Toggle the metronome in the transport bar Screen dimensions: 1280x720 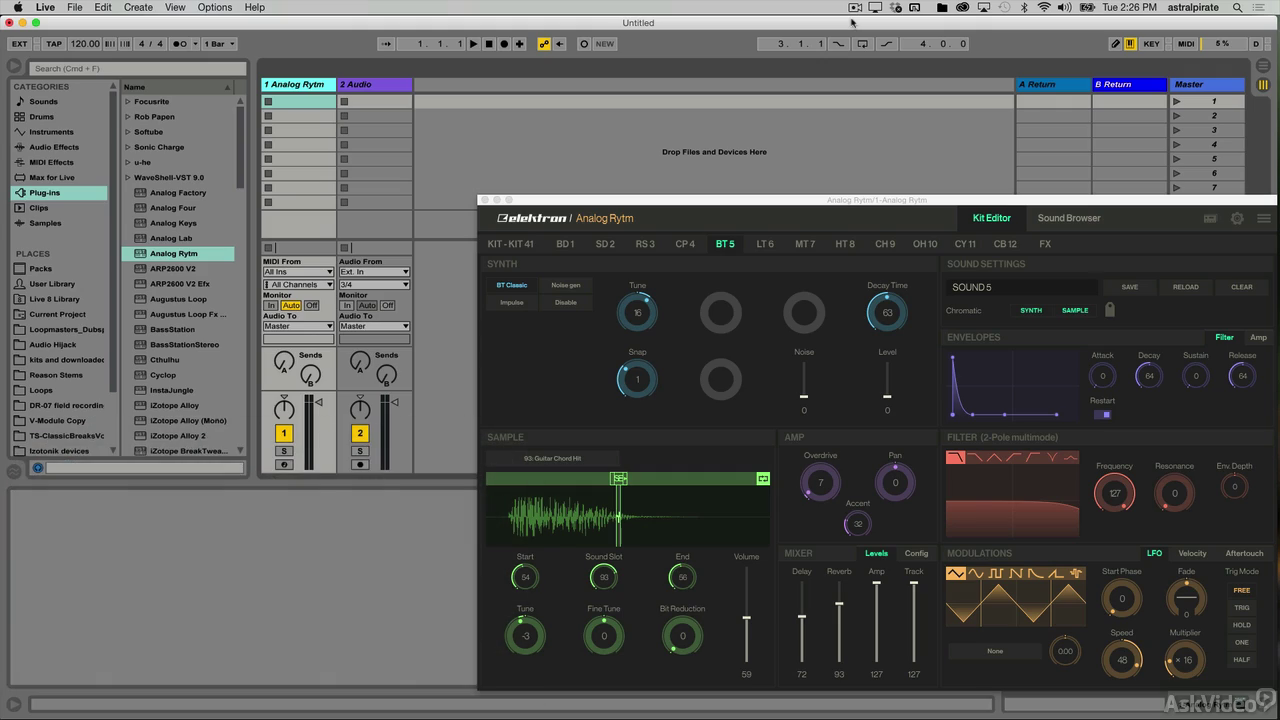tap(181, 44)
